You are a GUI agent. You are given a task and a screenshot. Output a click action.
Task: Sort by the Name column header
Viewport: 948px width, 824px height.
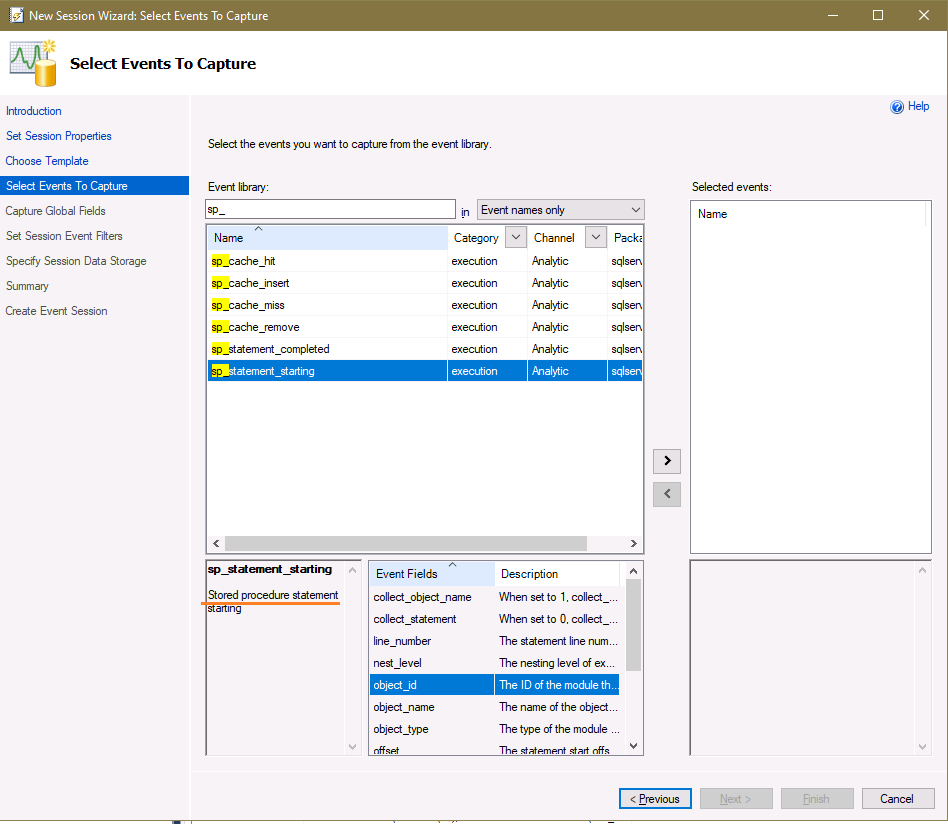pyautogui.click(x=327, y=238)
